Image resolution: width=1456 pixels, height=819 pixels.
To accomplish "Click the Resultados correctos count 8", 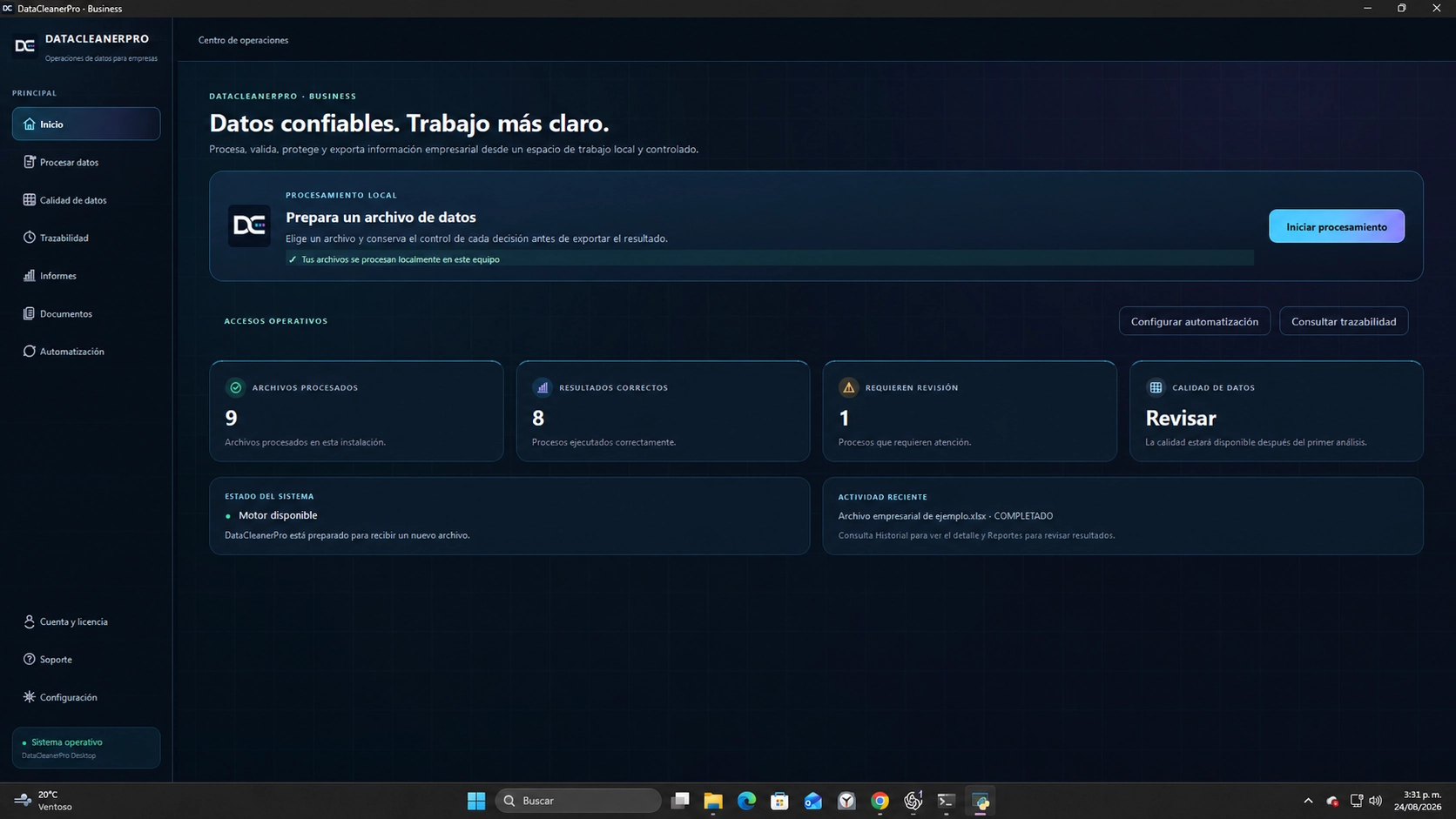I will (538, 419).
